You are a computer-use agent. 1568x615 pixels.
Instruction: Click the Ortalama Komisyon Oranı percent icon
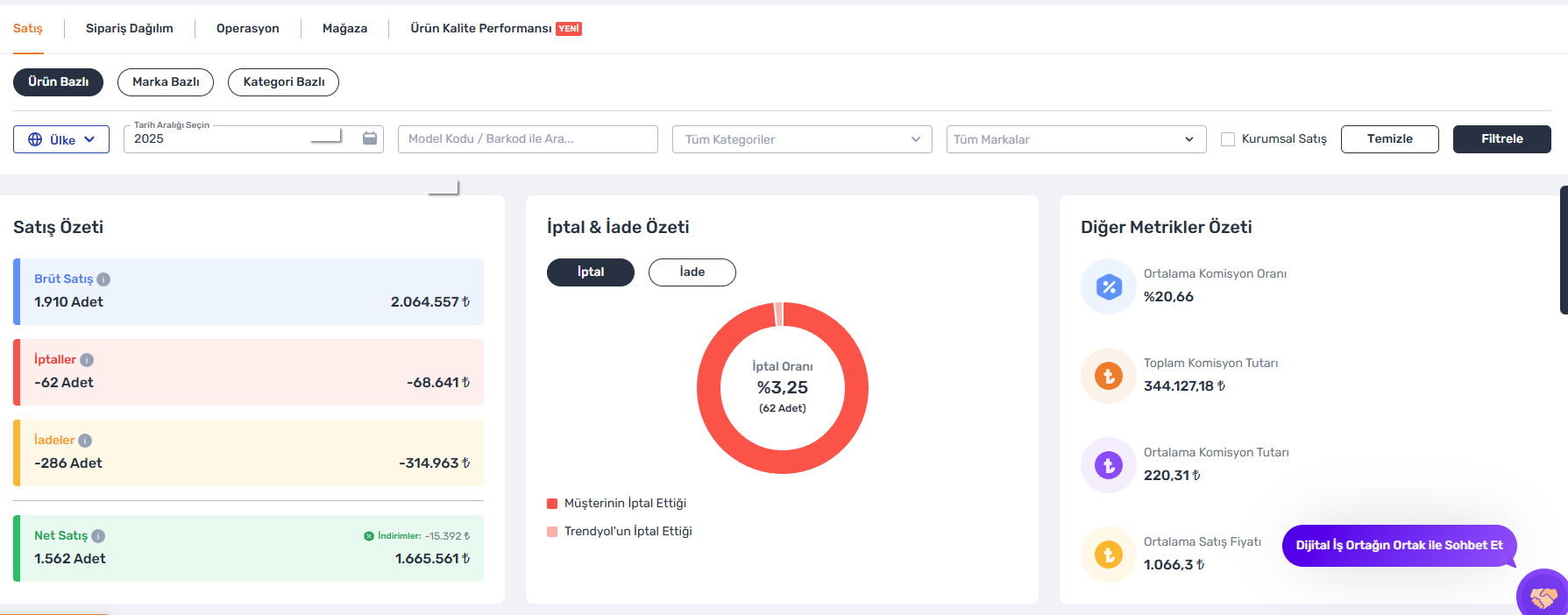click(1109, 286)
